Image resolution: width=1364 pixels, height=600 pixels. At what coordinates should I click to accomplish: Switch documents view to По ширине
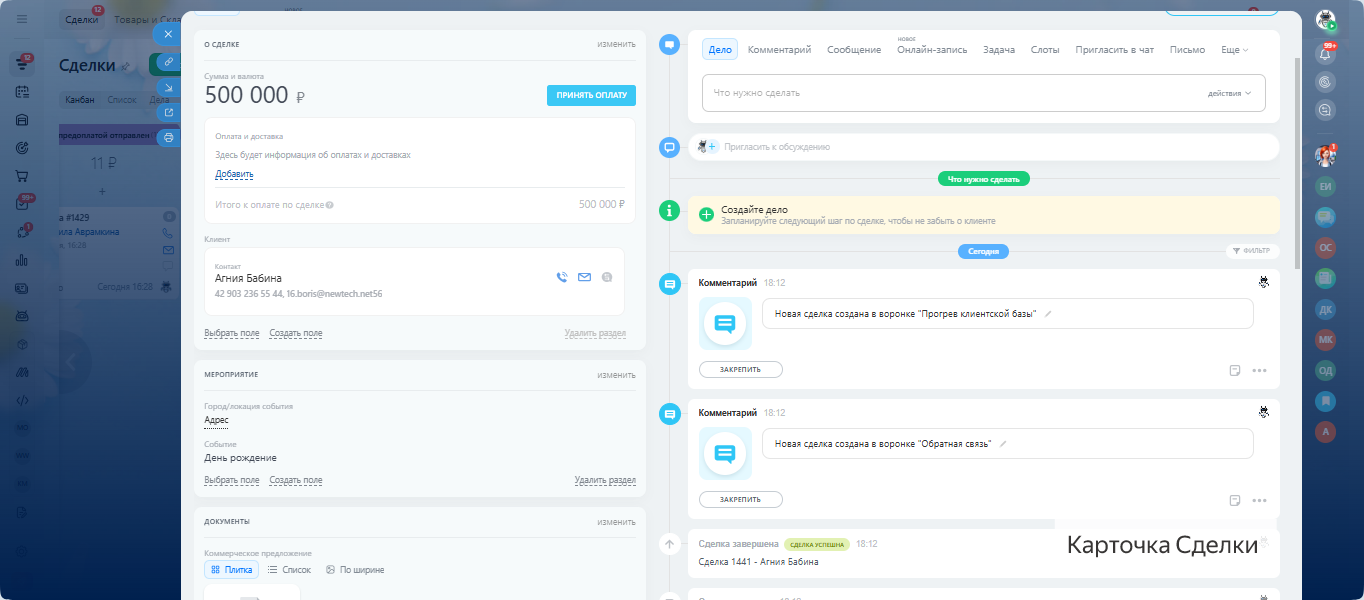tap(355, 570)
